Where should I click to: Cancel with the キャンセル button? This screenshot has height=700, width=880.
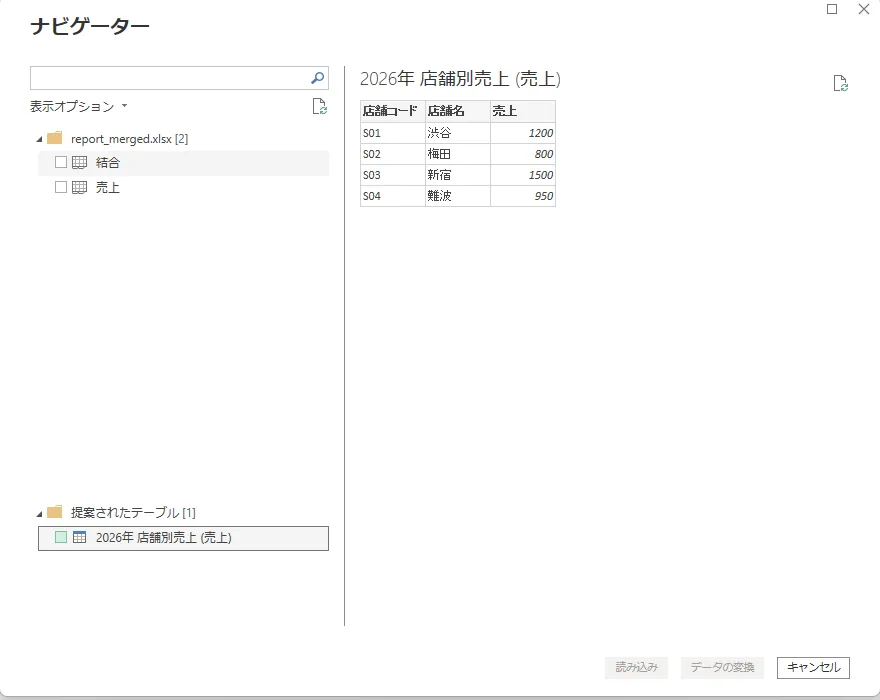(x=813, y=667)
